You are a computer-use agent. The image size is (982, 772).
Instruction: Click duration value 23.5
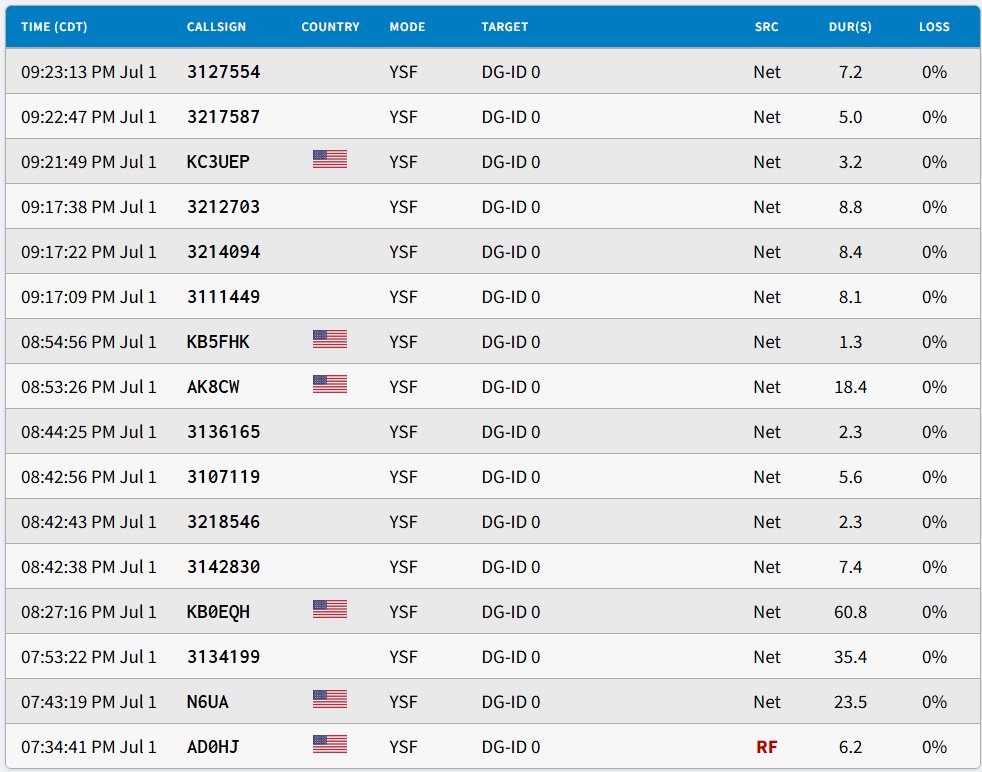pos(850,702)
